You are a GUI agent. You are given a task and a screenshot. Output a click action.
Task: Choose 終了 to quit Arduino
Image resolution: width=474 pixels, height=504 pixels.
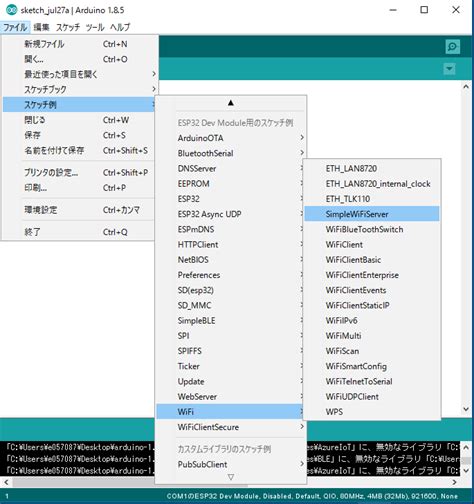[79, 232]
